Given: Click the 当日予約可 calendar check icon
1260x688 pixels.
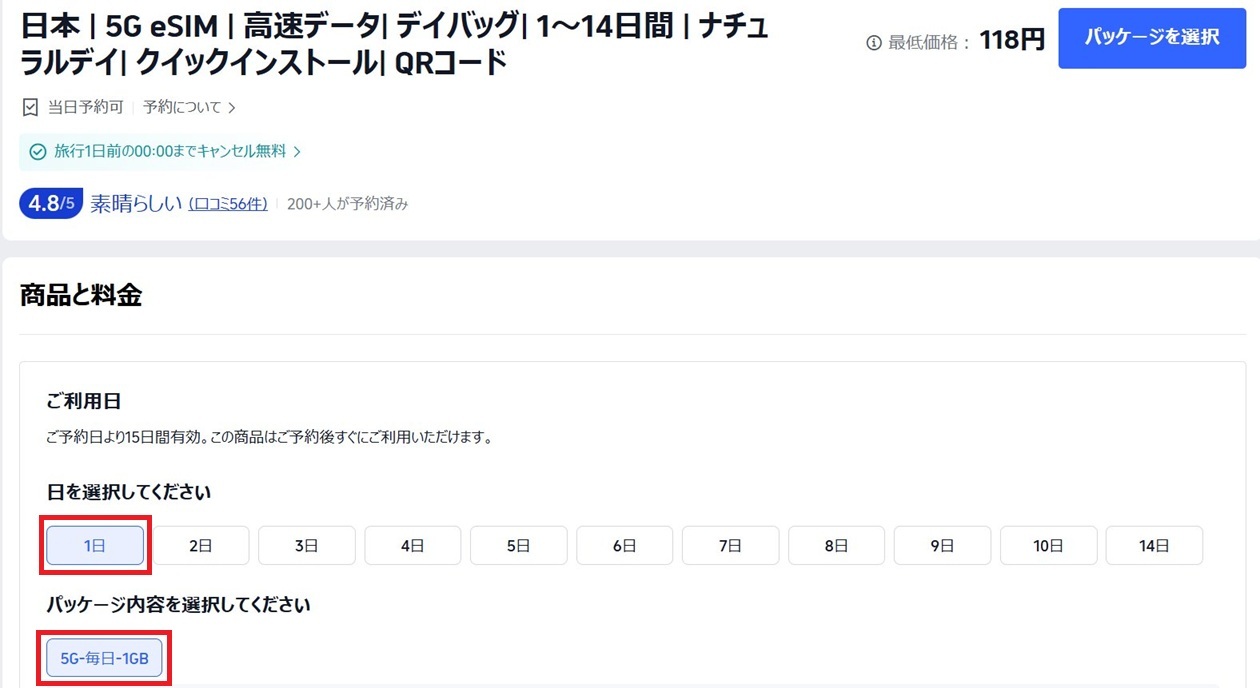Looking at the screenshot, I should (x=30, y=107).
